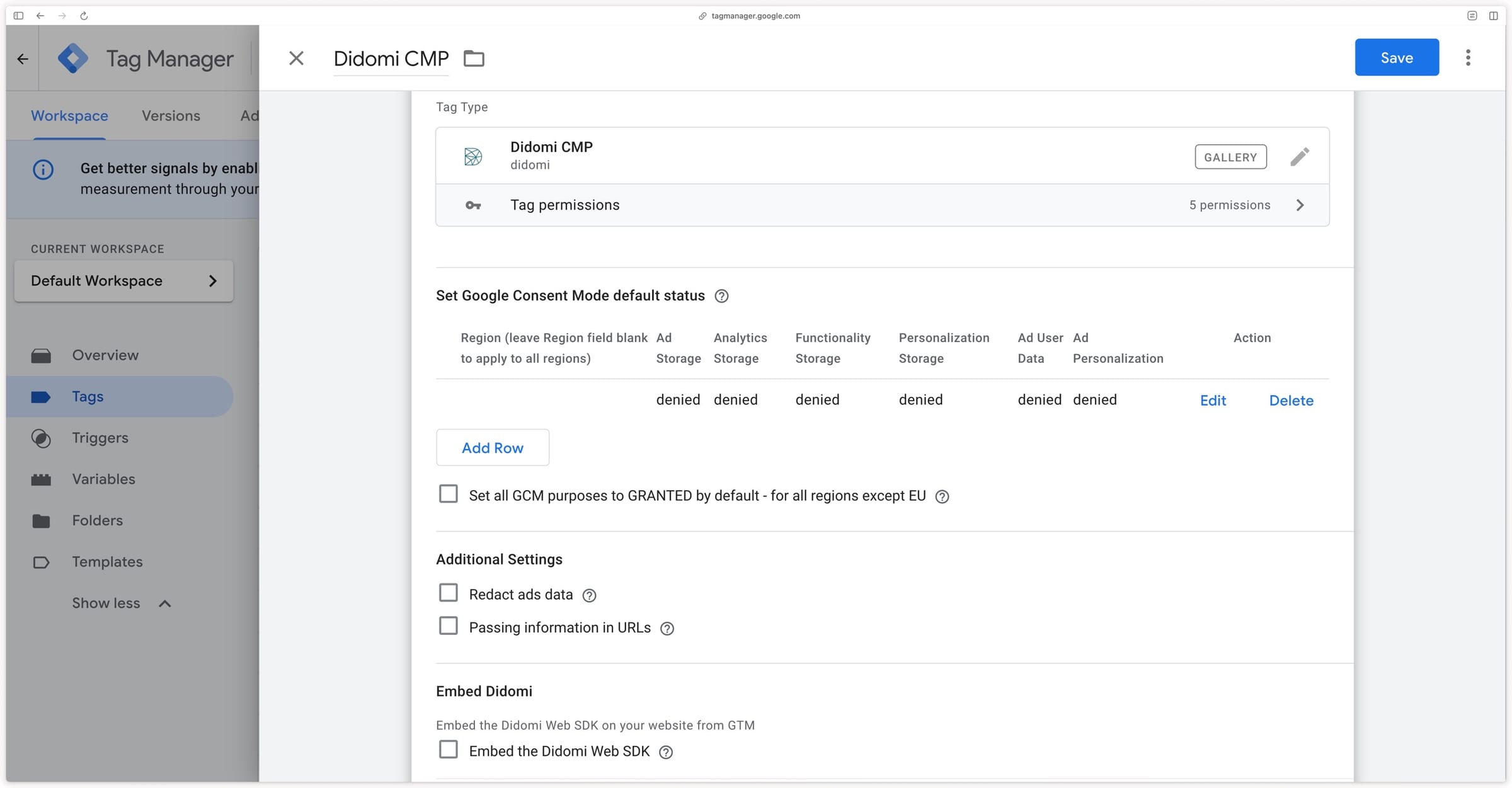Click the '5 permissions' text
The width and height of the screenshot is (1512, 788).
pos(1230,205)
